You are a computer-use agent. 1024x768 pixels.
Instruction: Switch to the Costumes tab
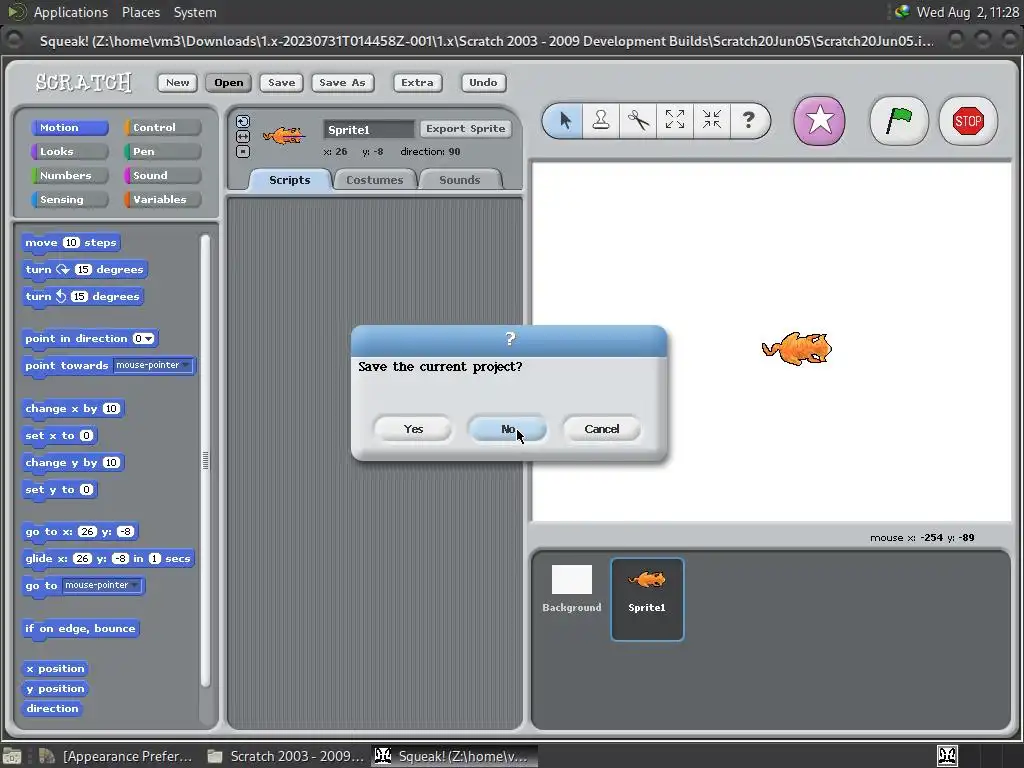[375, 180]
